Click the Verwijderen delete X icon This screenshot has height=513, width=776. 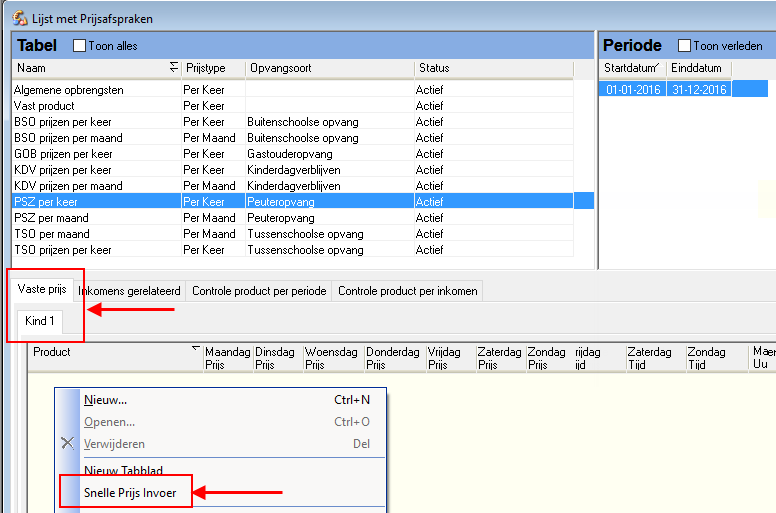click(x=68, y=444)
